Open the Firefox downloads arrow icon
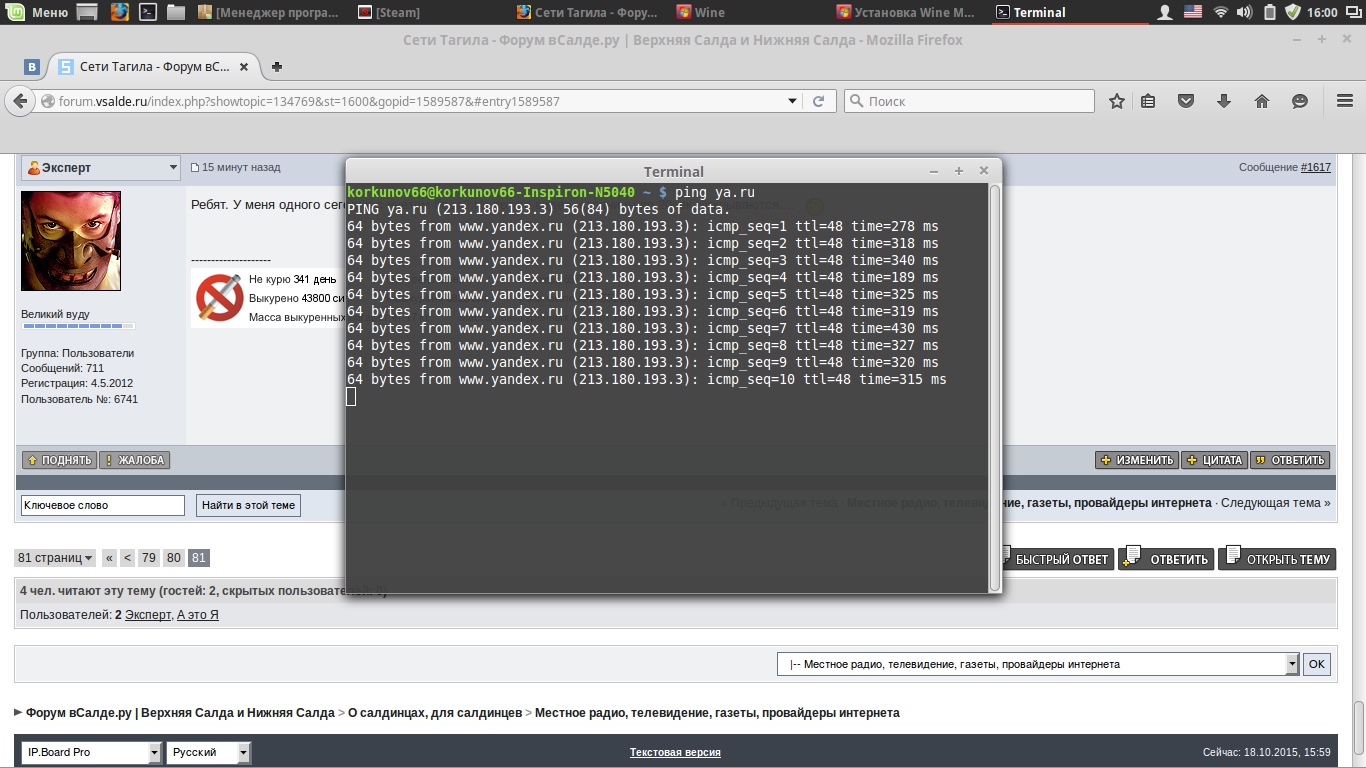Viewport: 1366px width, 768px height. (x=1223, y=101)
